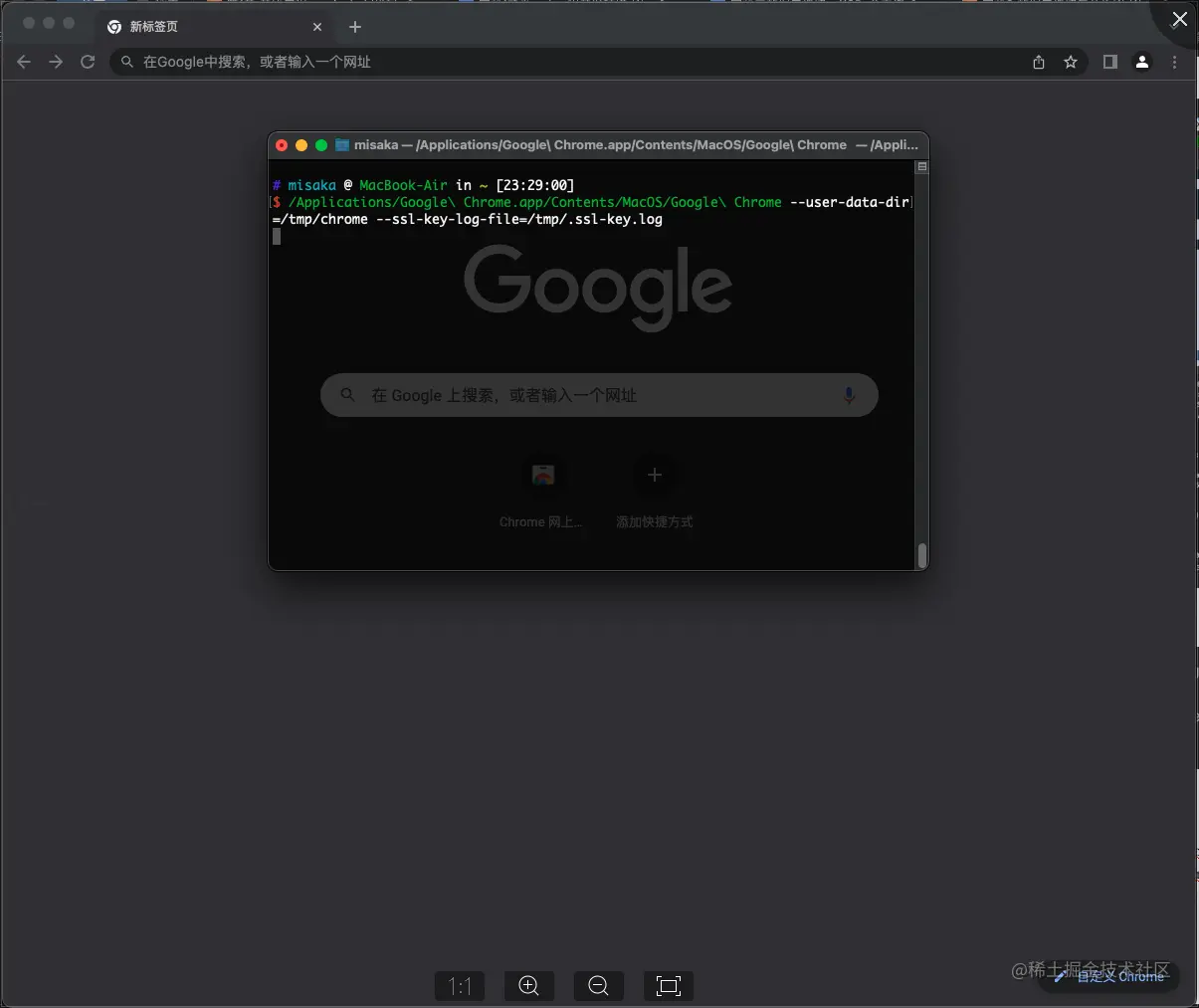
Task: Minimize the terminal window with yellow button
Action: point(301,145)
